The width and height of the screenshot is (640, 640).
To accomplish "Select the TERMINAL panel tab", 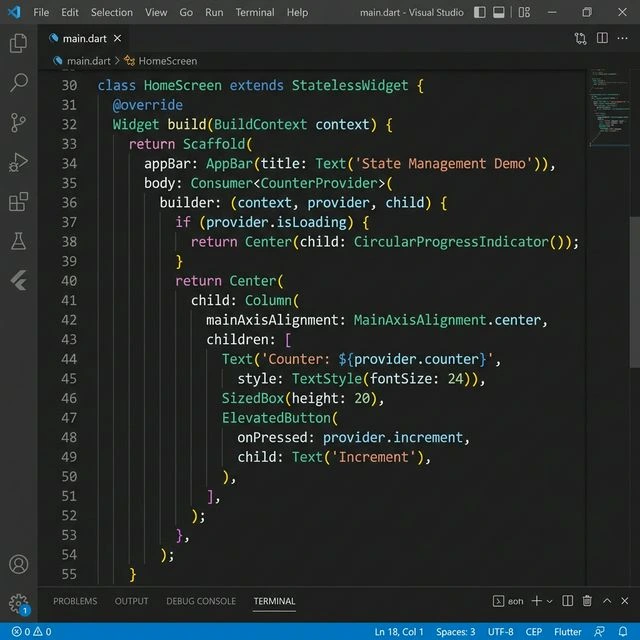I will [x=274, y=601].
